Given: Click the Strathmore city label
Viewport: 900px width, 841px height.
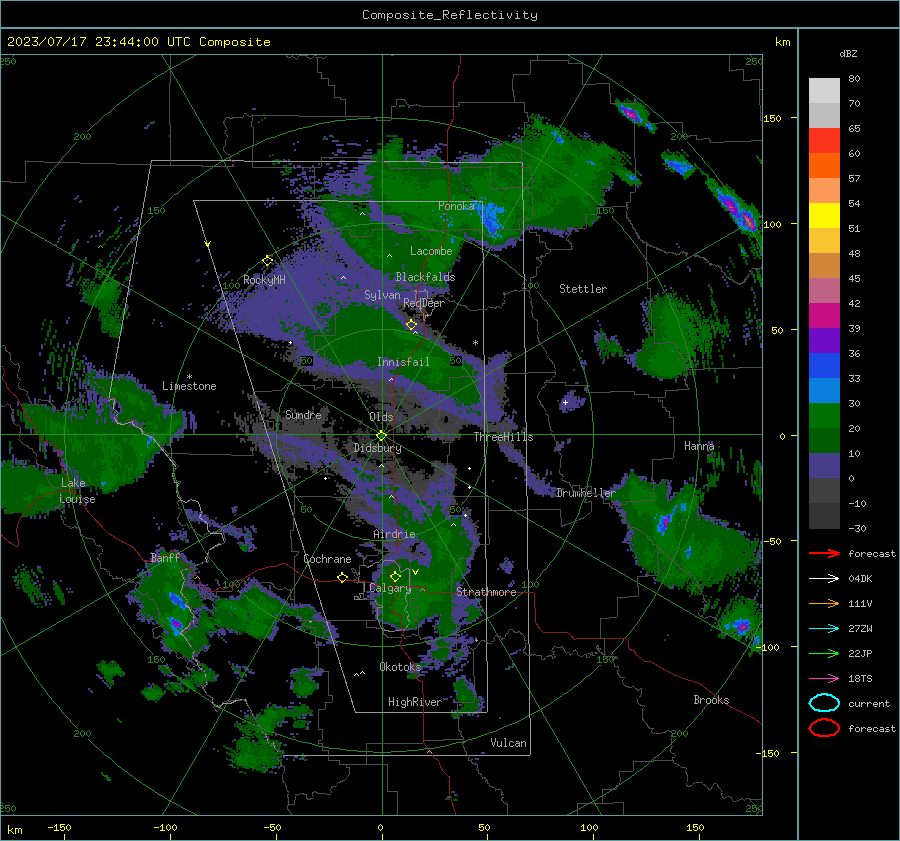Looking at the screenshot, I should [486, 592].
